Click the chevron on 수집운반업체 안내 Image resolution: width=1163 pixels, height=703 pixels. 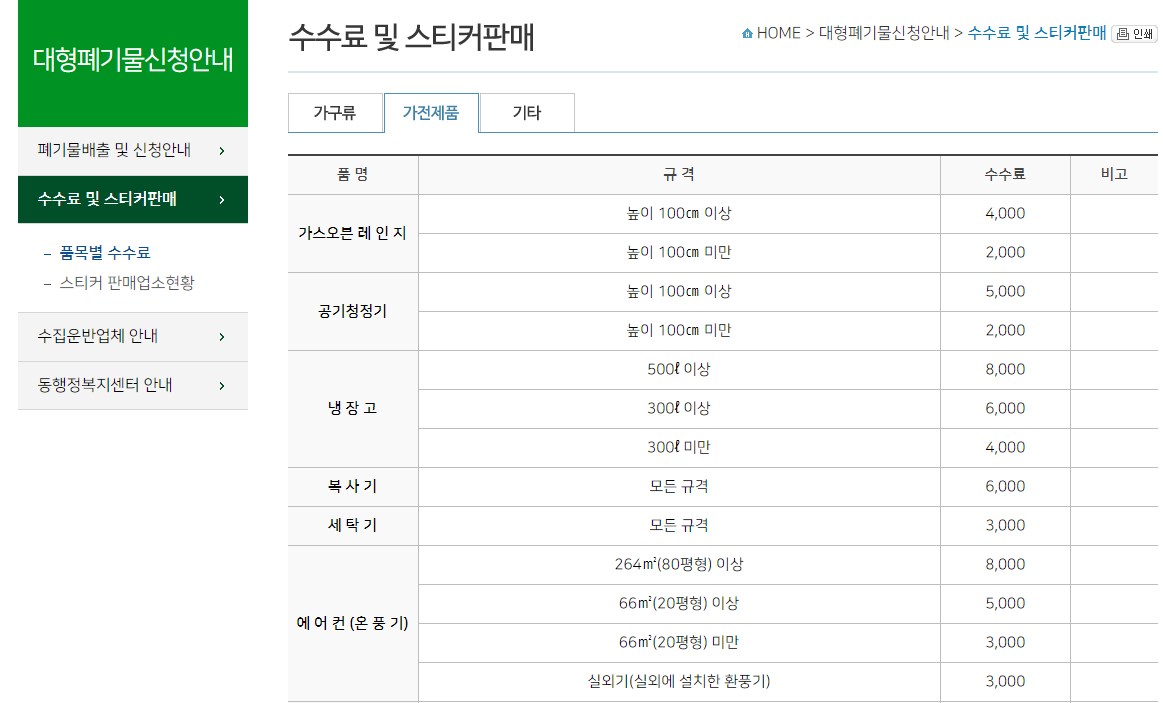pos(222,337)
